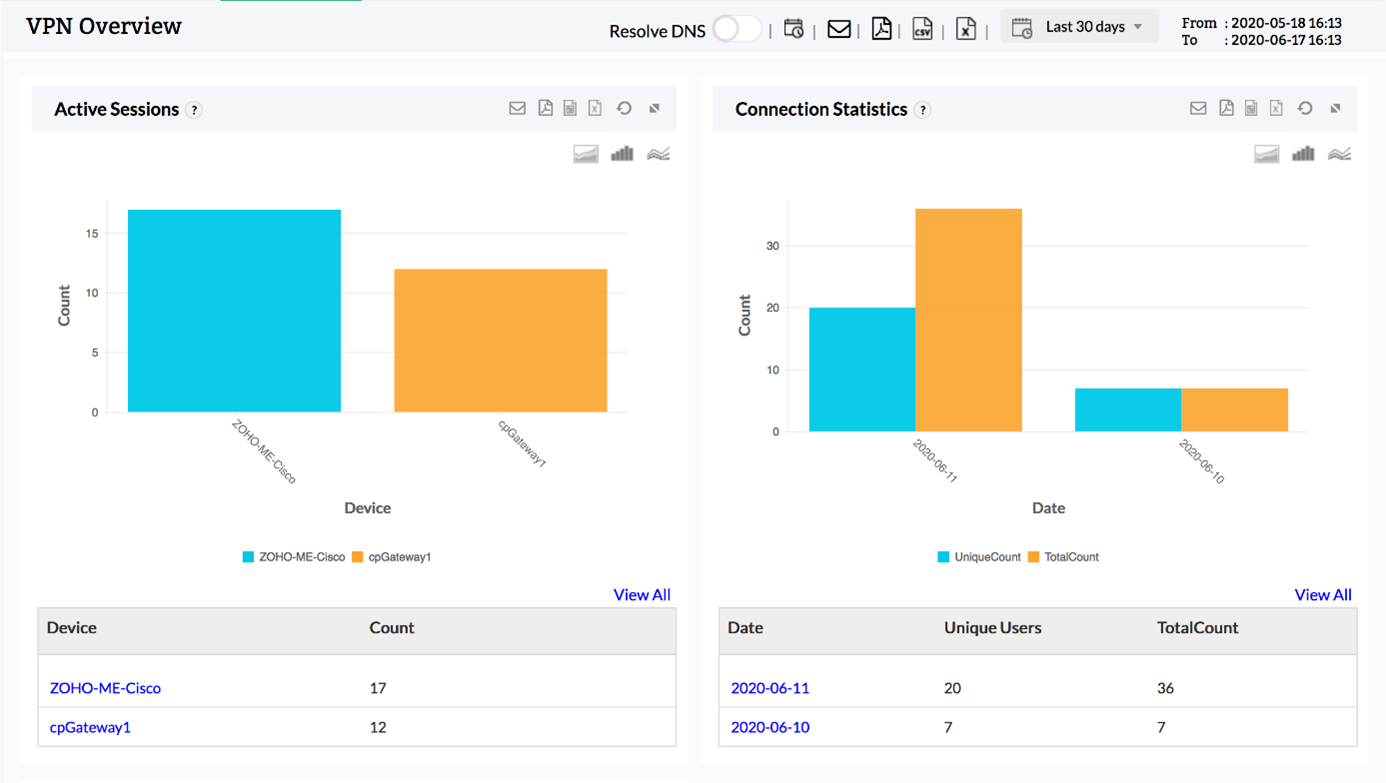Switch Active Sessions to area chart view
Image resolution: width=1386 pixels, height=783 pixels.
(x=586, y=154)
